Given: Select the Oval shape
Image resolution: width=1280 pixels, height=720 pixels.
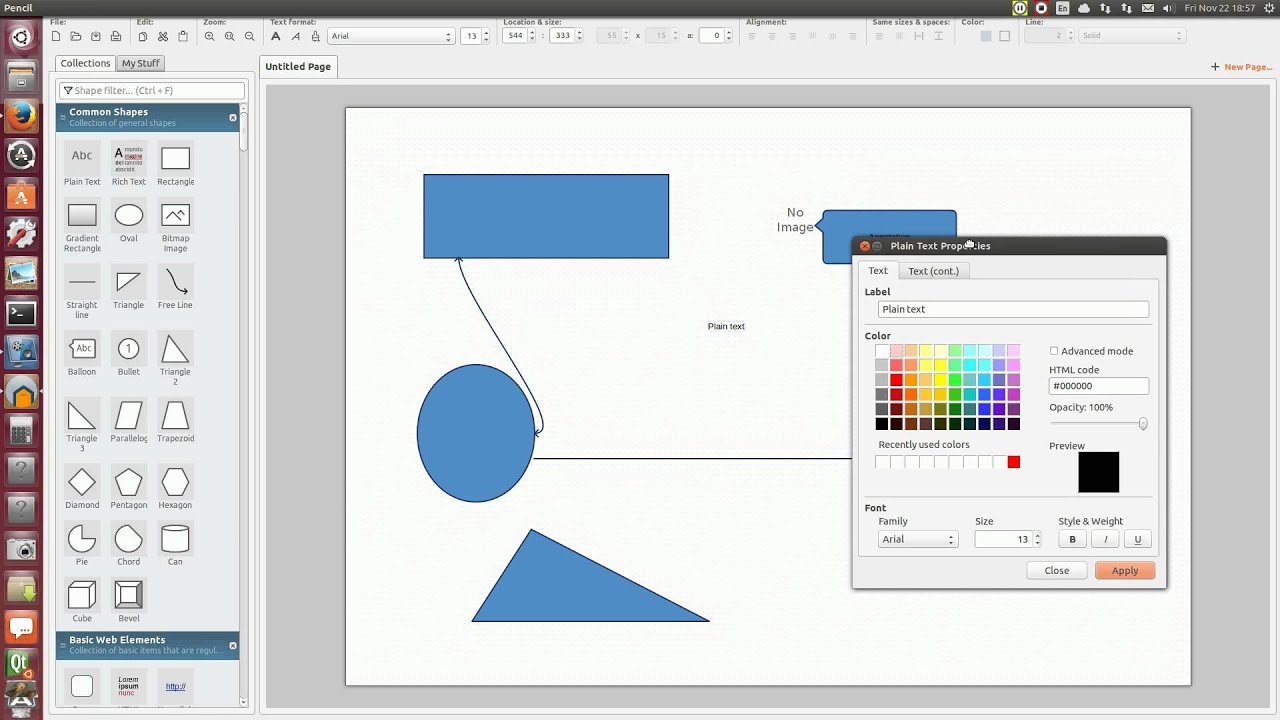Looking at the screenshot, I should pyautogui.click(x=128, y=222).
